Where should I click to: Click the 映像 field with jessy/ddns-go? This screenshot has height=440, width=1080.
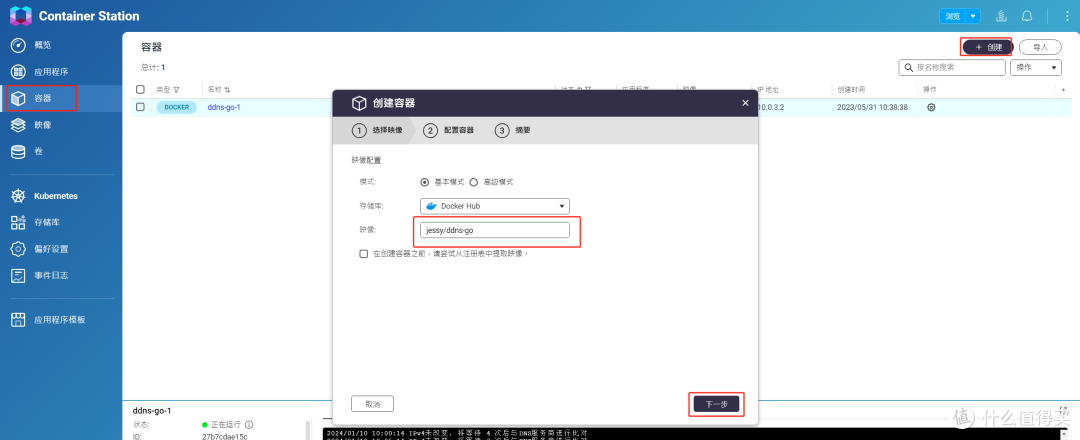pyautogui.click(x=495, y=231)
